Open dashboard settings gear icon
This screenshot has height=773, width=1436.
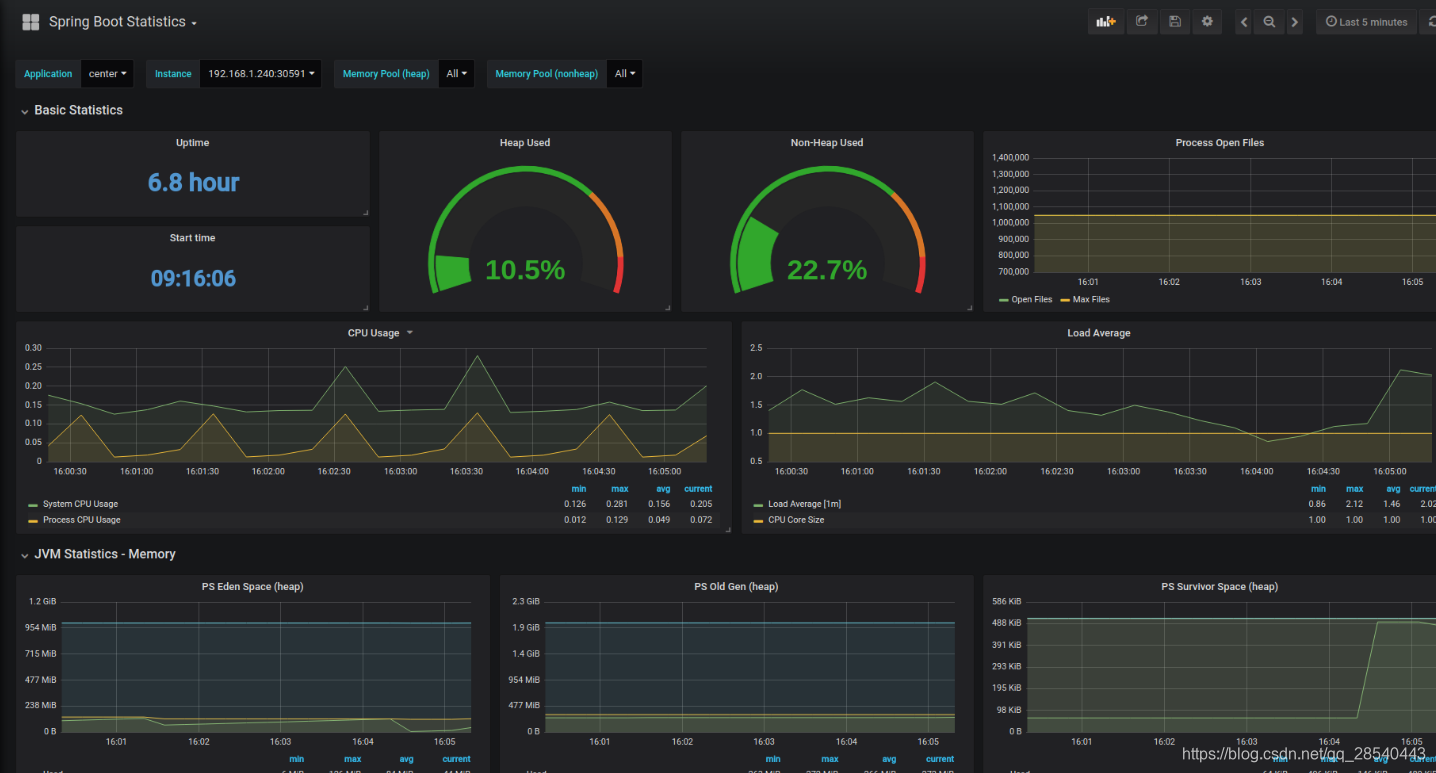pyautogui.click(x=1207, y=22)
